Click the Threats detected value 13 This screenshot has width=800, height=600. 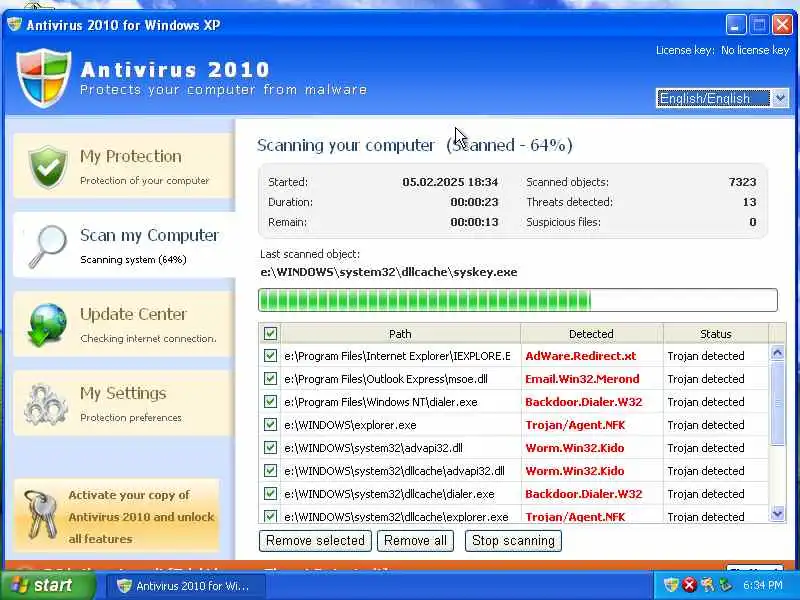(x=749, y=202)
